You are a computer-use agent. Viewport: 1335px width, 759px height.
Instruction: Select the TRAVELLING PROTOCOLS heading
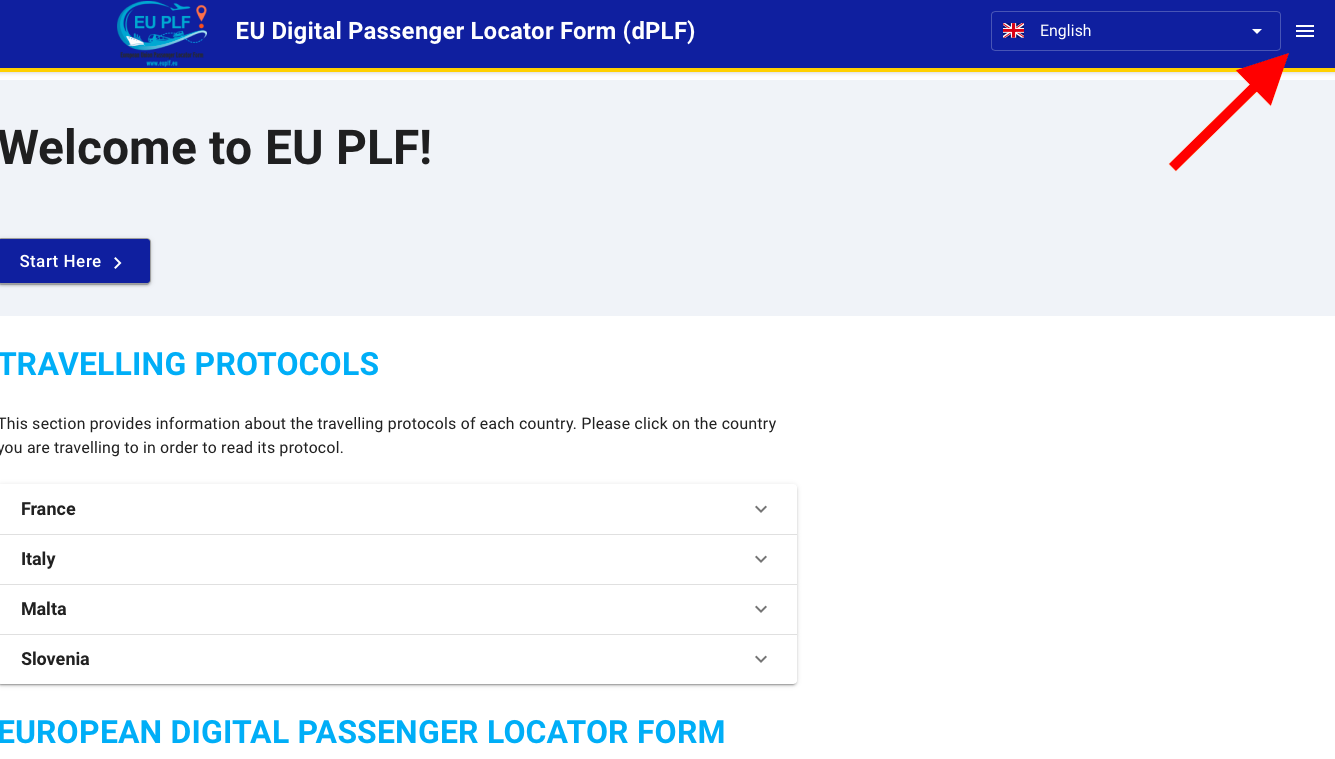click(x=190, y=364)
